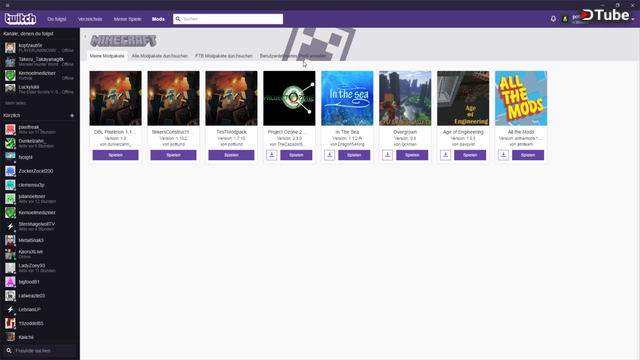640x360 pixels.
Task: Download the In The Sea modpack
Action: (330, 155)
